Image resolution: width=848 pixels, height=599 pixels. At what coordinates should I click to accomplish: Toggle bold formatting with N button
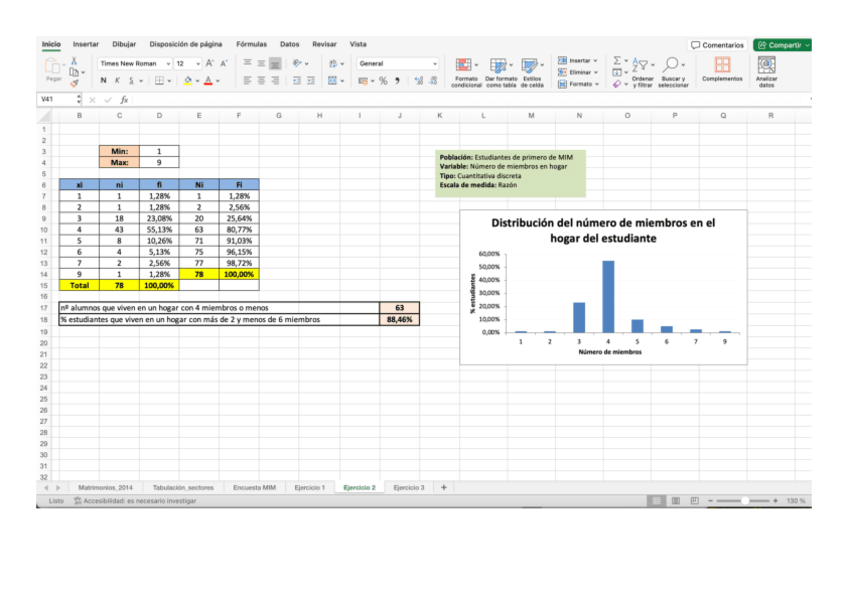103,80
